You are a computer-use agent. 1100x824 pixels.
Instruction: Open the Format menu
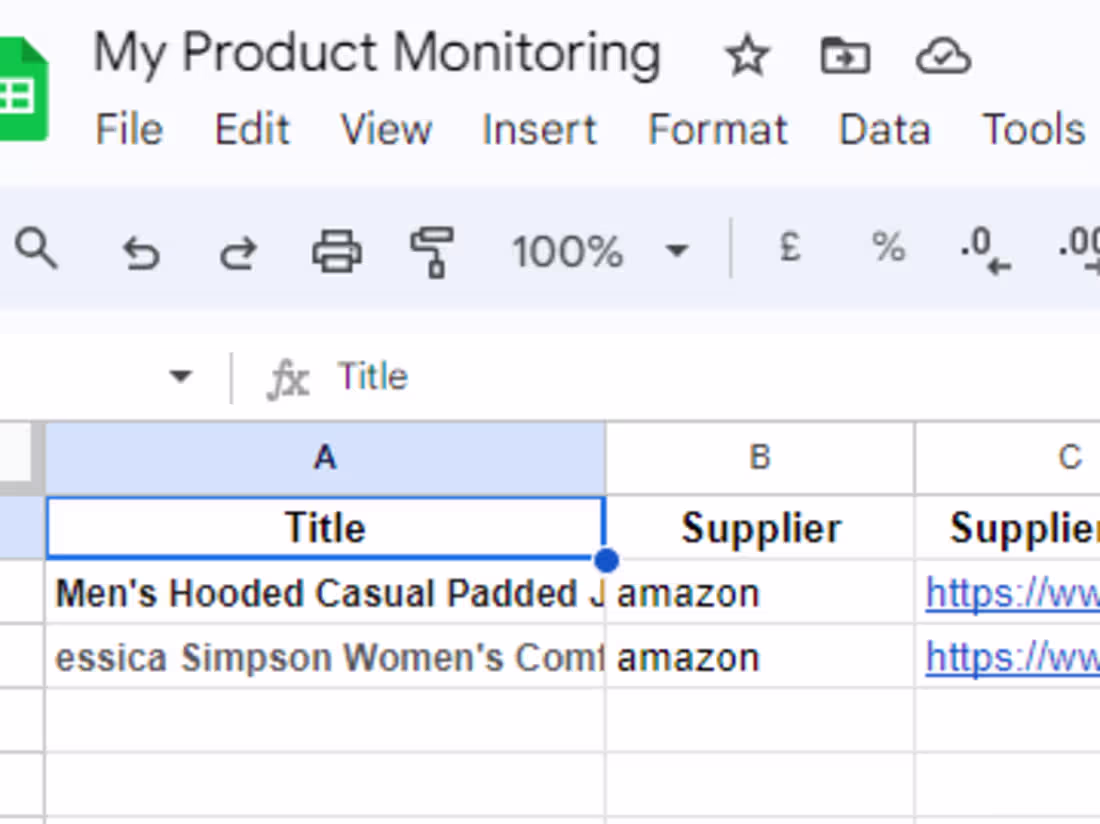(x=717, y=129)
